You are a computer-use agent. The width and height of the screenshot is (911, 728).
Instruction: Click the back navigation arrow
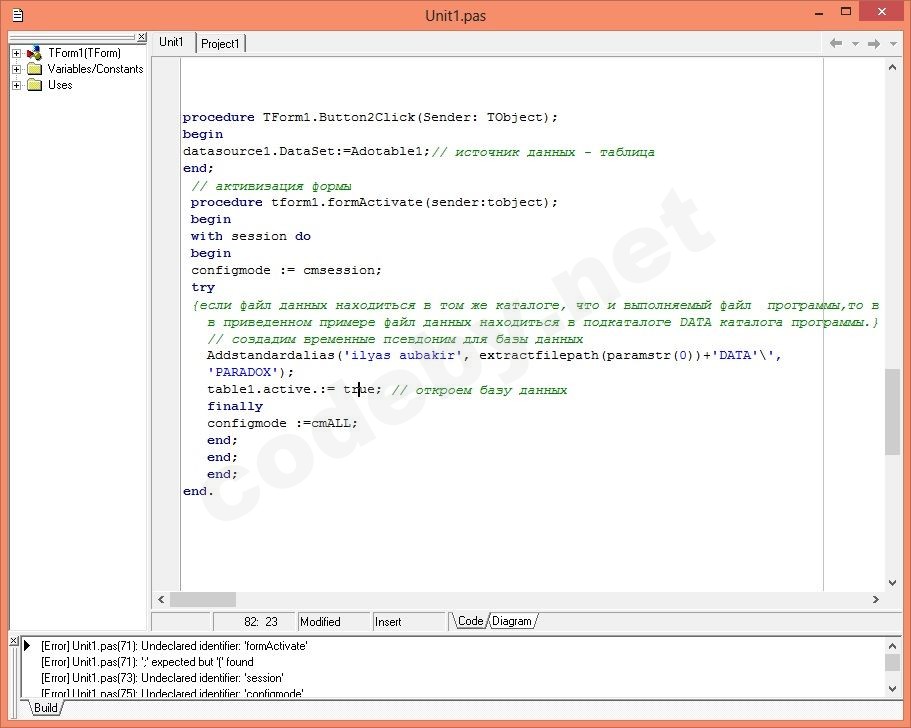836,43
